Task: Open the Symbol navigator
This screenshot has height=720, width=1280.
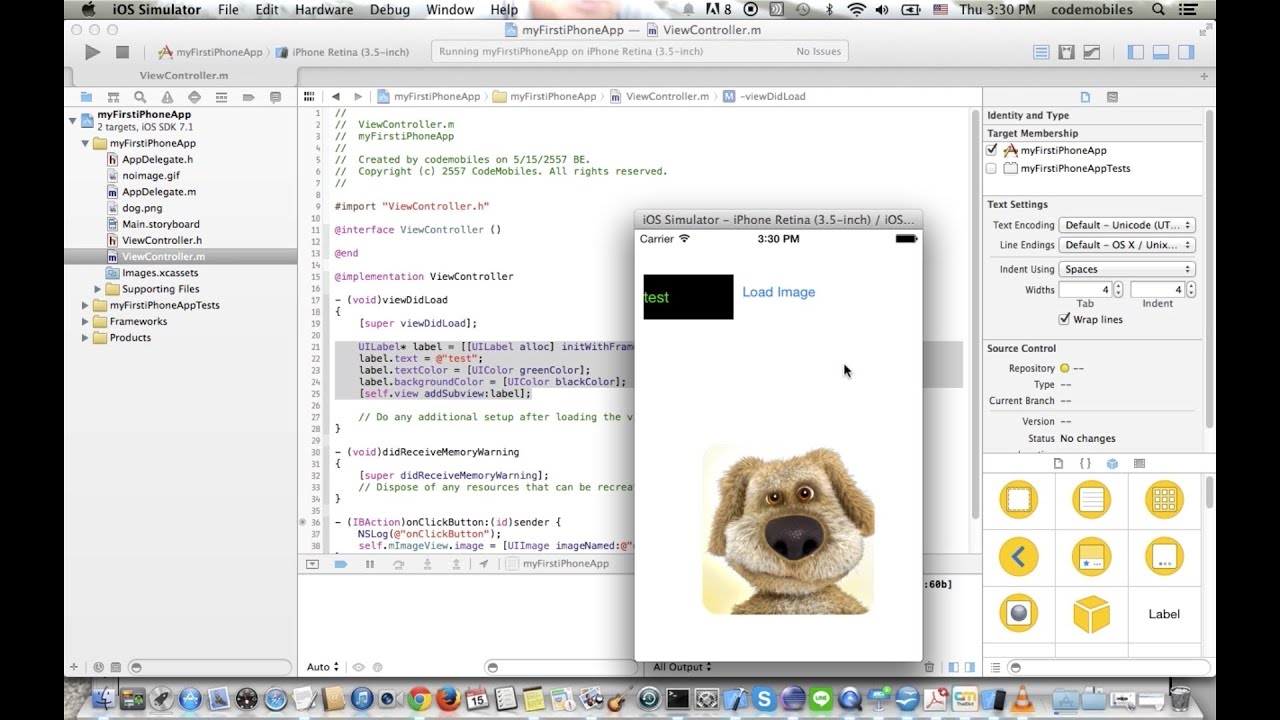Action: [x=113, y=97]
